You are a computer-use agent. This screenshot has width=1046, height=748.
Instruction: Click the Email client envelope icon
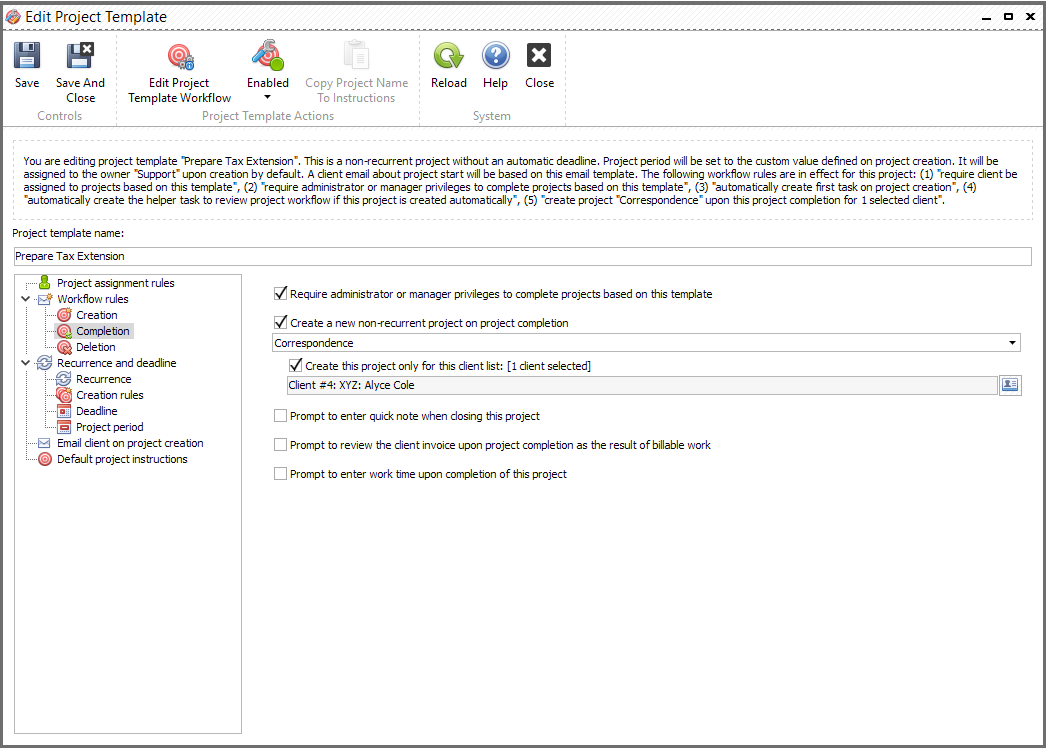pos(45,443)
